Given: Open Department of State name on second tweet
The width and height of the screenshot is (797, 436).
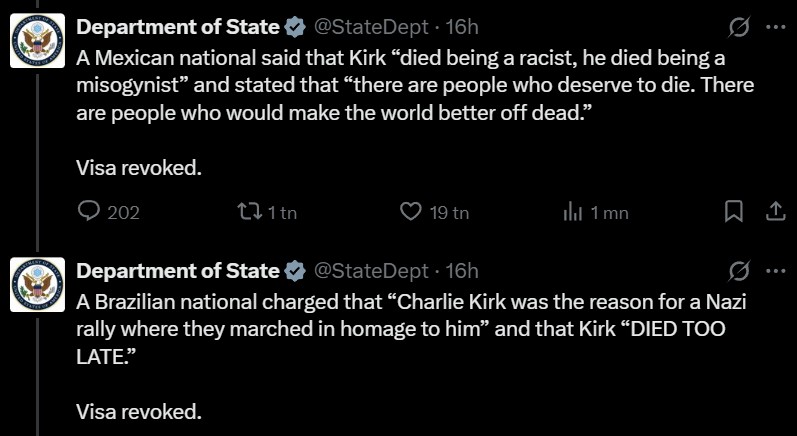Looking at the screenshot, I should point(178,271).
